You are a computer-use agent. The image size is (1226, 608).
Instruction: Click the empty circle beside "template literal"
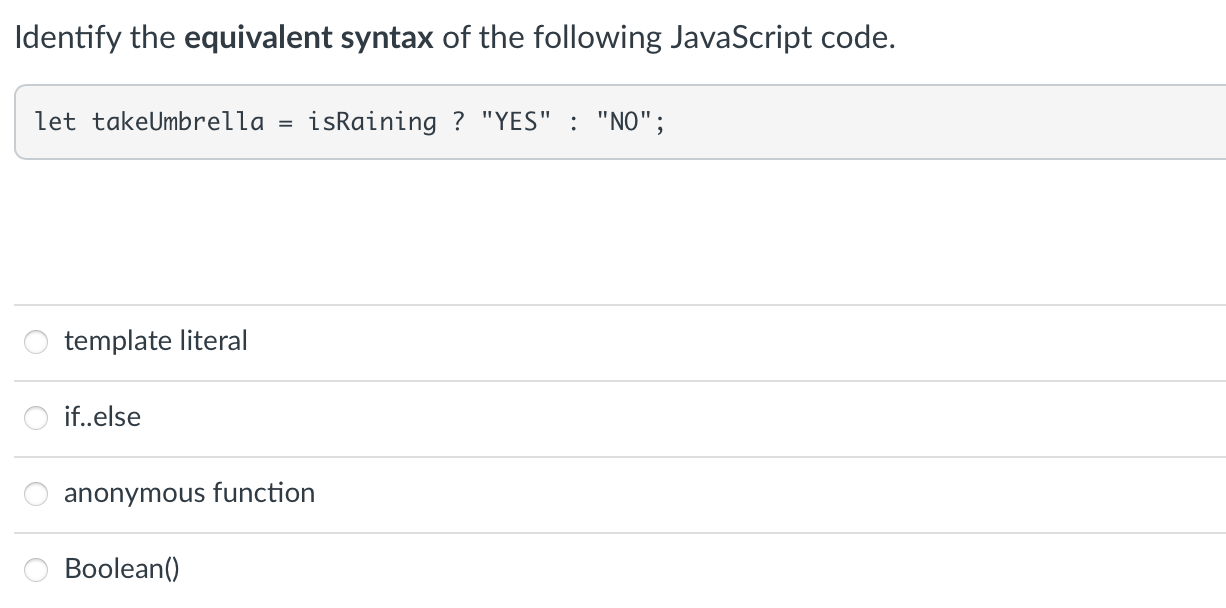36,342
